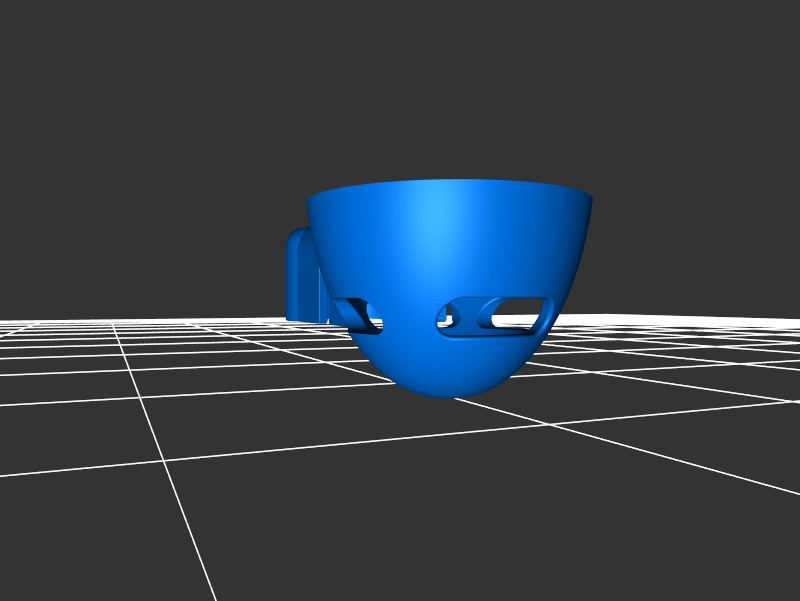Click the rightmost oval slot cutout
Screen dimensions: 800x601
520,313
